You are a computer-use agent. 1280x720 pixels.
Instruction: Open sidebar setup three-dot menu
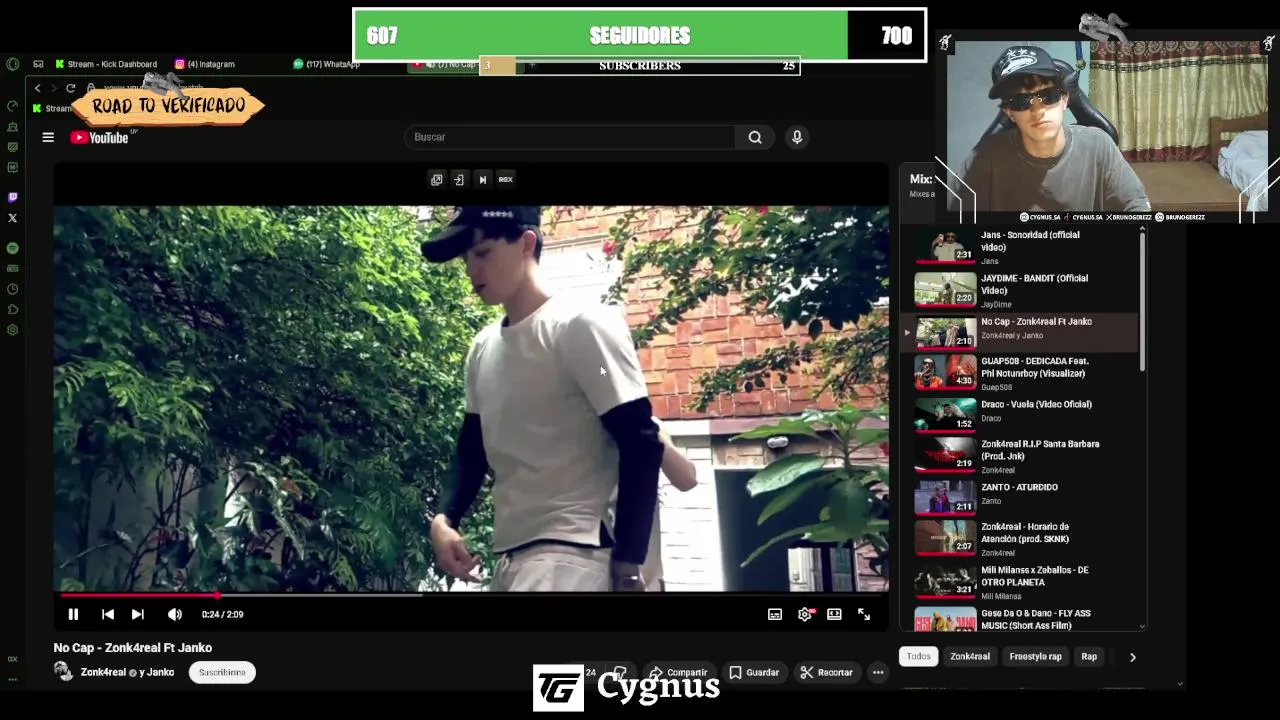click(12, 679)
